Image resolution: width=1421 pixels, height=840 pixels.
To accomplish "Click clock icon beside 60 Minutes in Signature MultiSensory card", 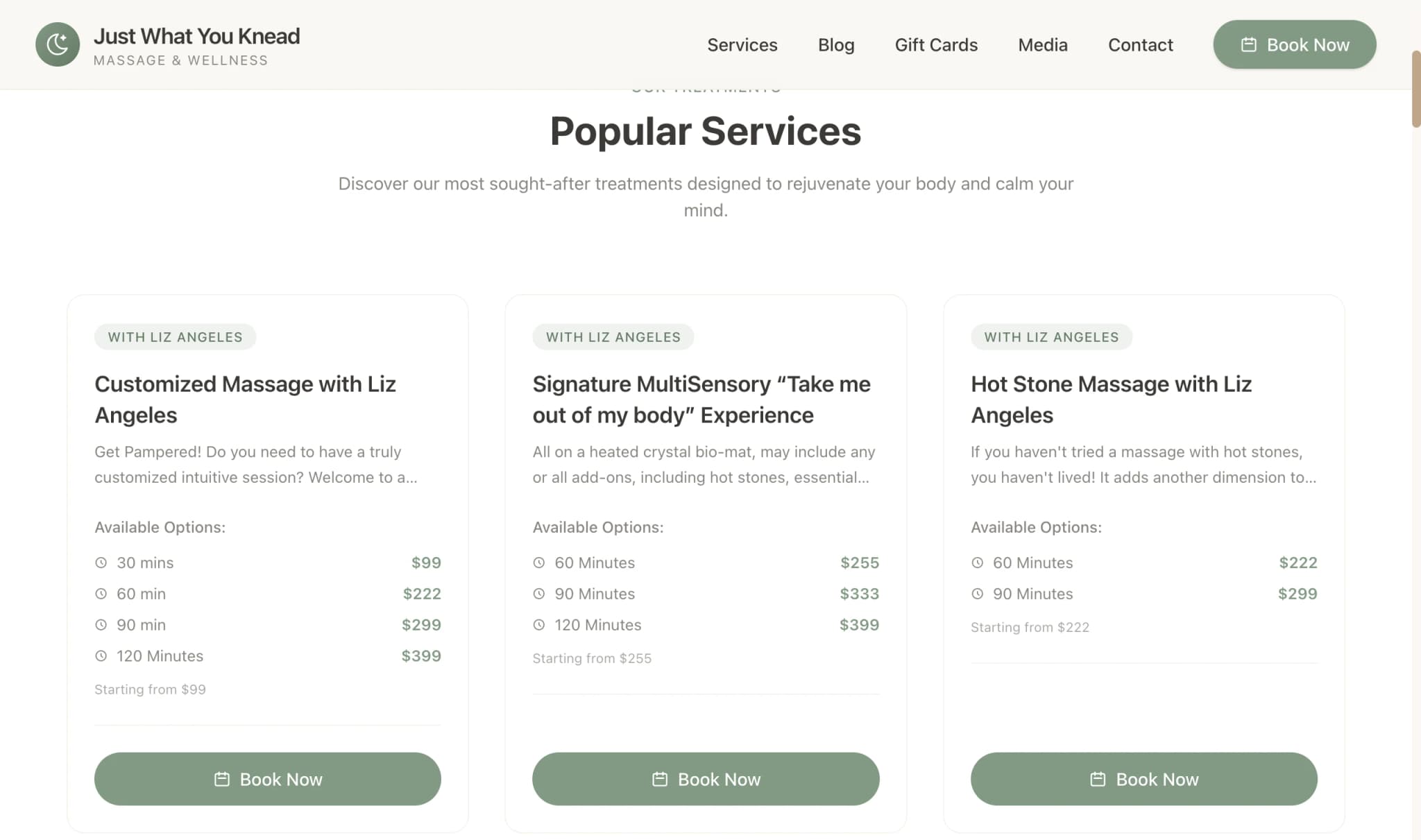I will (x=539, y=563).
